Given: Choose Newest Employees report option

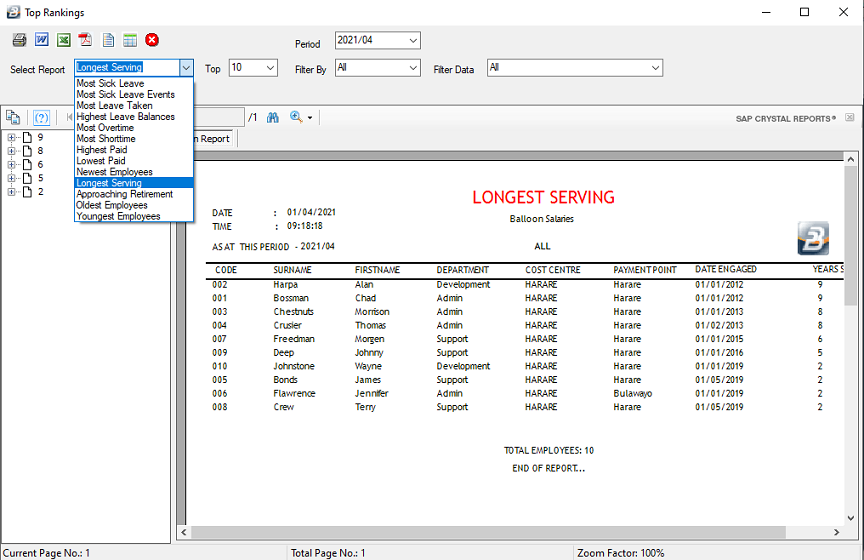Looking at the screenshot, I should coord(134,171).
